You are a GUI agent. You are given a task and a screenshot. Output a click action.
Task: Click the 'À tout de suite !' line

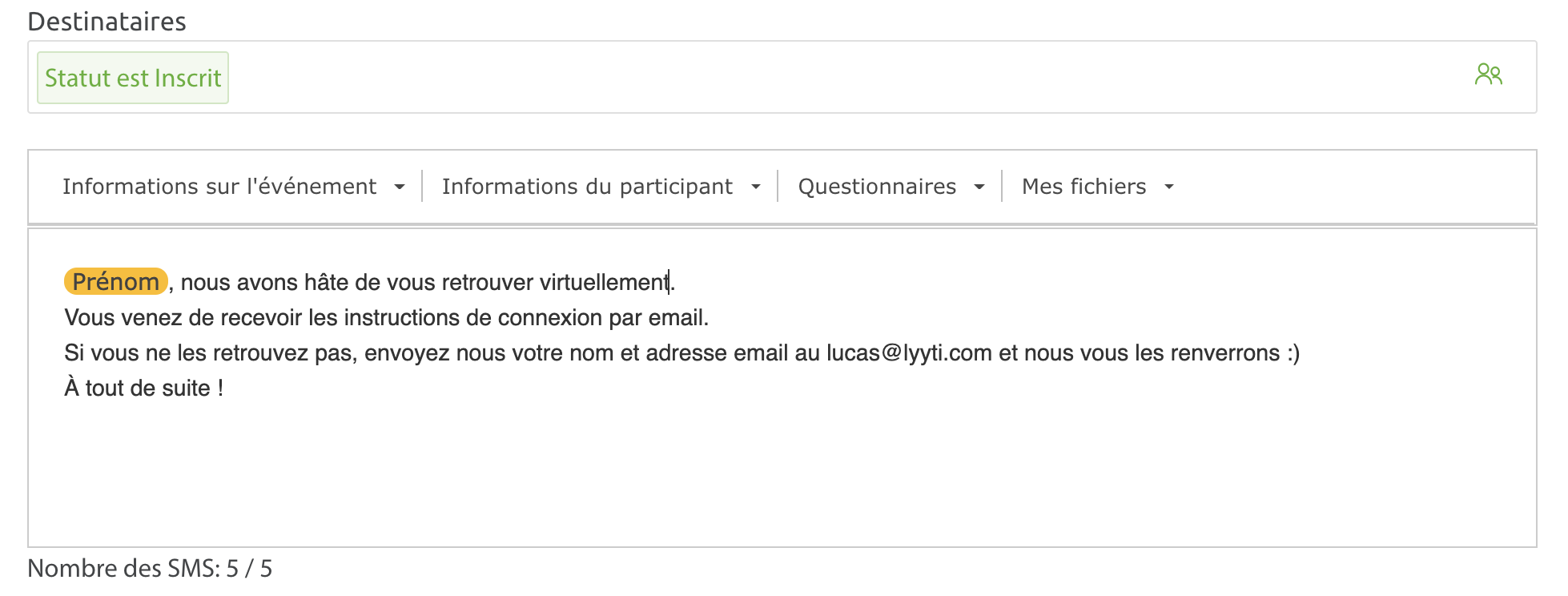tap(144, 389)
